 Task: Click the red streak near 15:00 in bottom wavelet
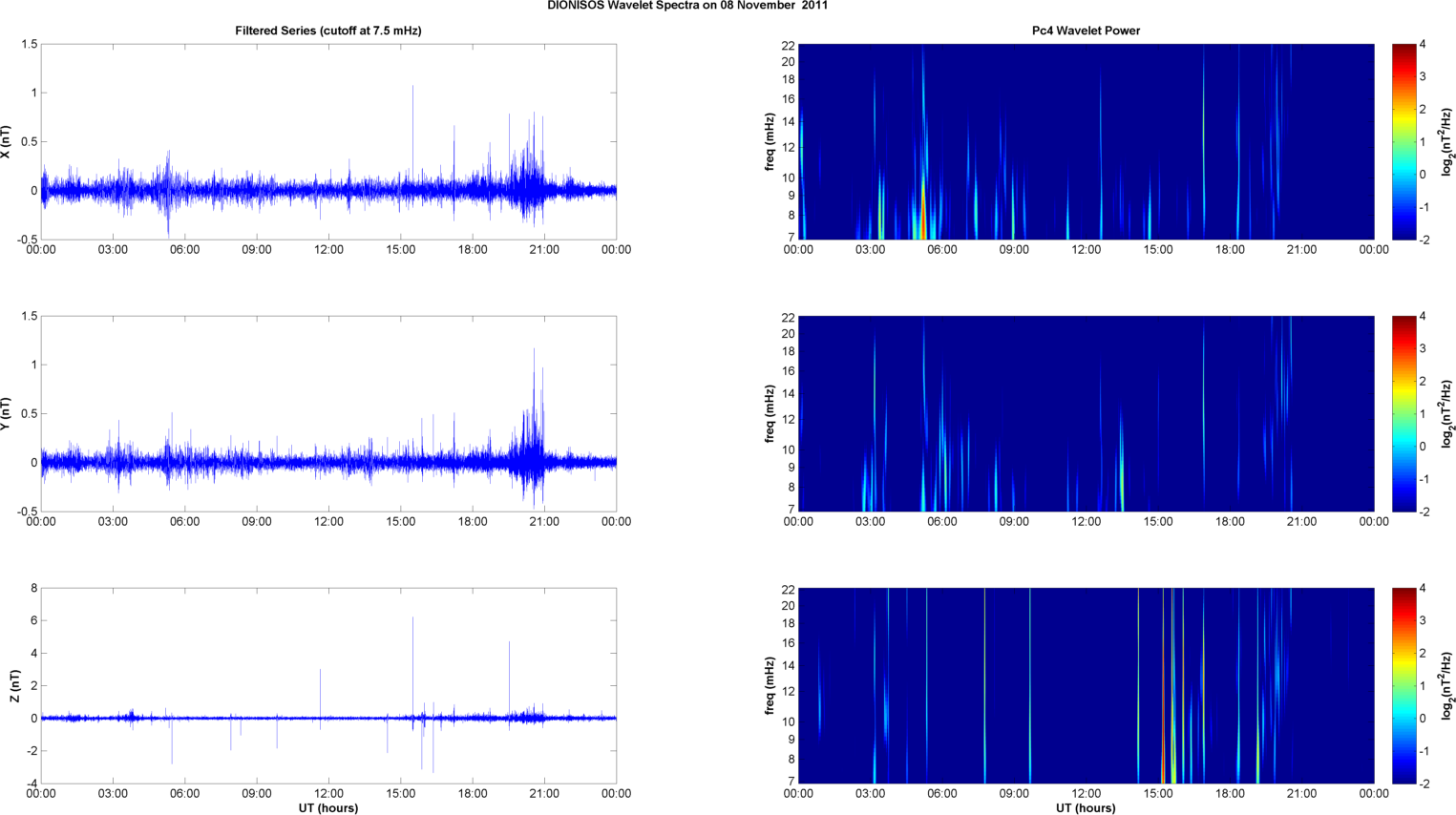1163,685
